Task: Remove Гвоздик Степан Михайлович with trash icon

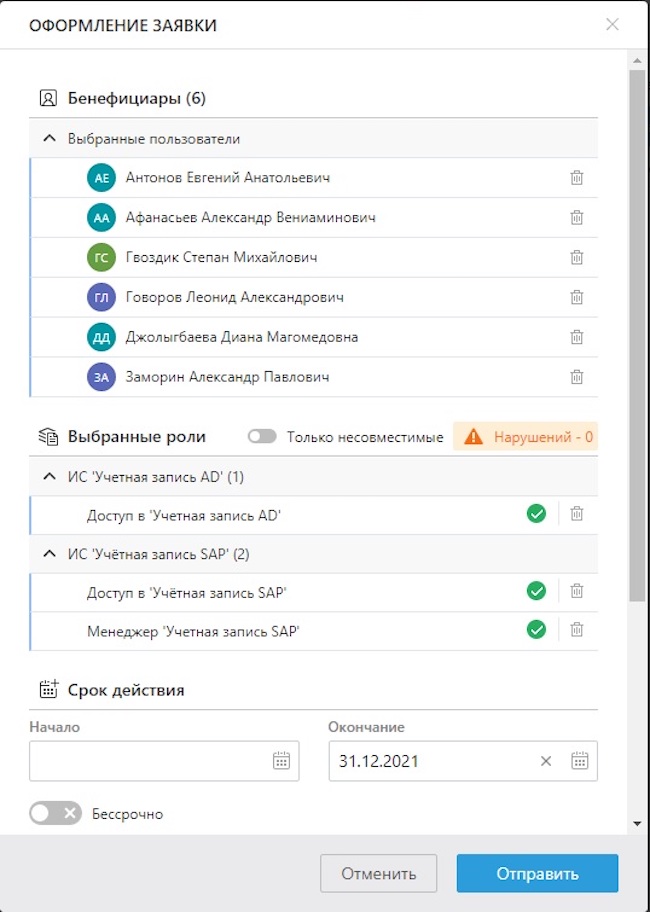Action: point(576,258)
